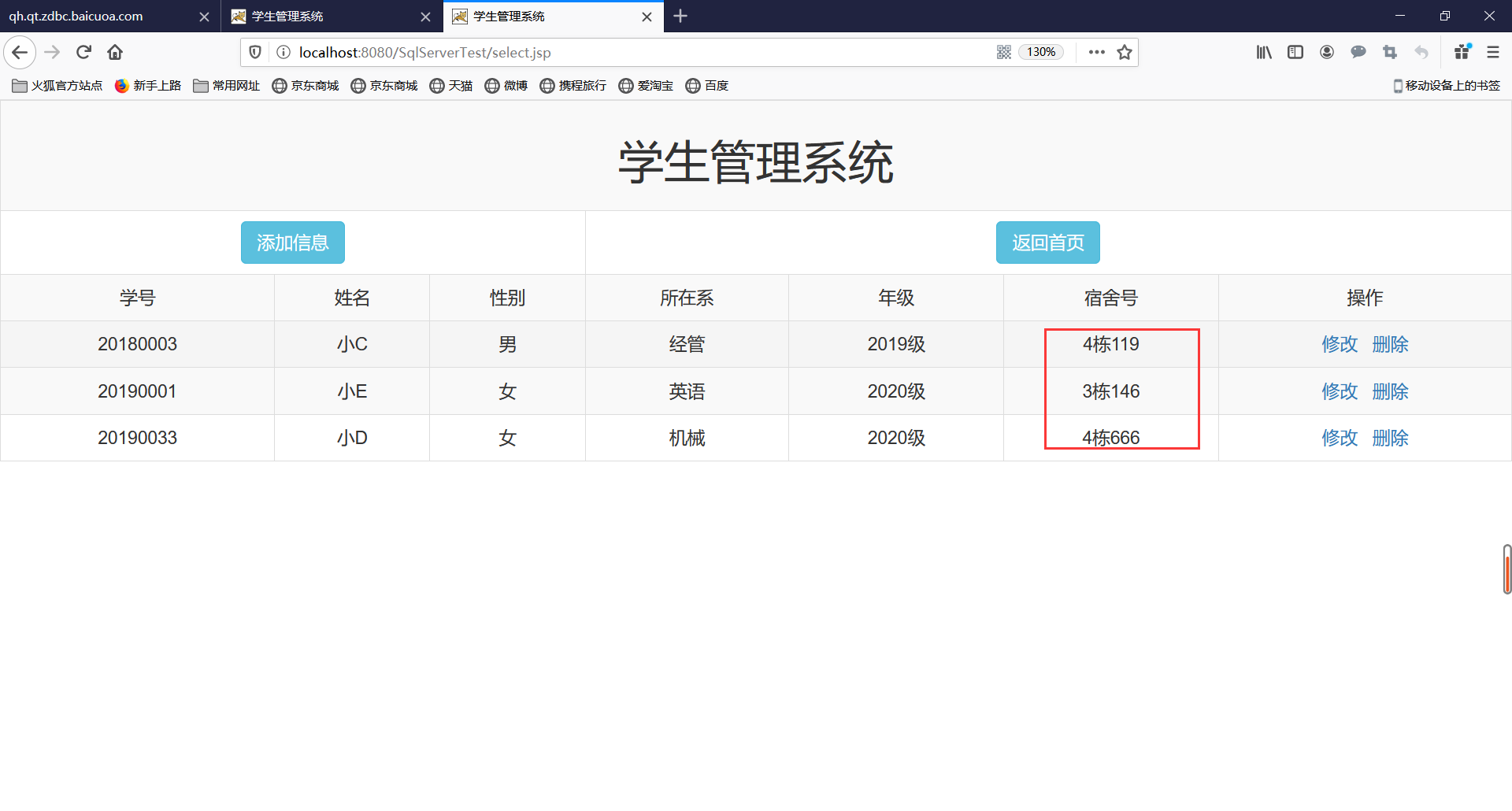The image size is (1512, 811).
Task: Expand the 常用网址 bookmarks folder
Action: 226,86
